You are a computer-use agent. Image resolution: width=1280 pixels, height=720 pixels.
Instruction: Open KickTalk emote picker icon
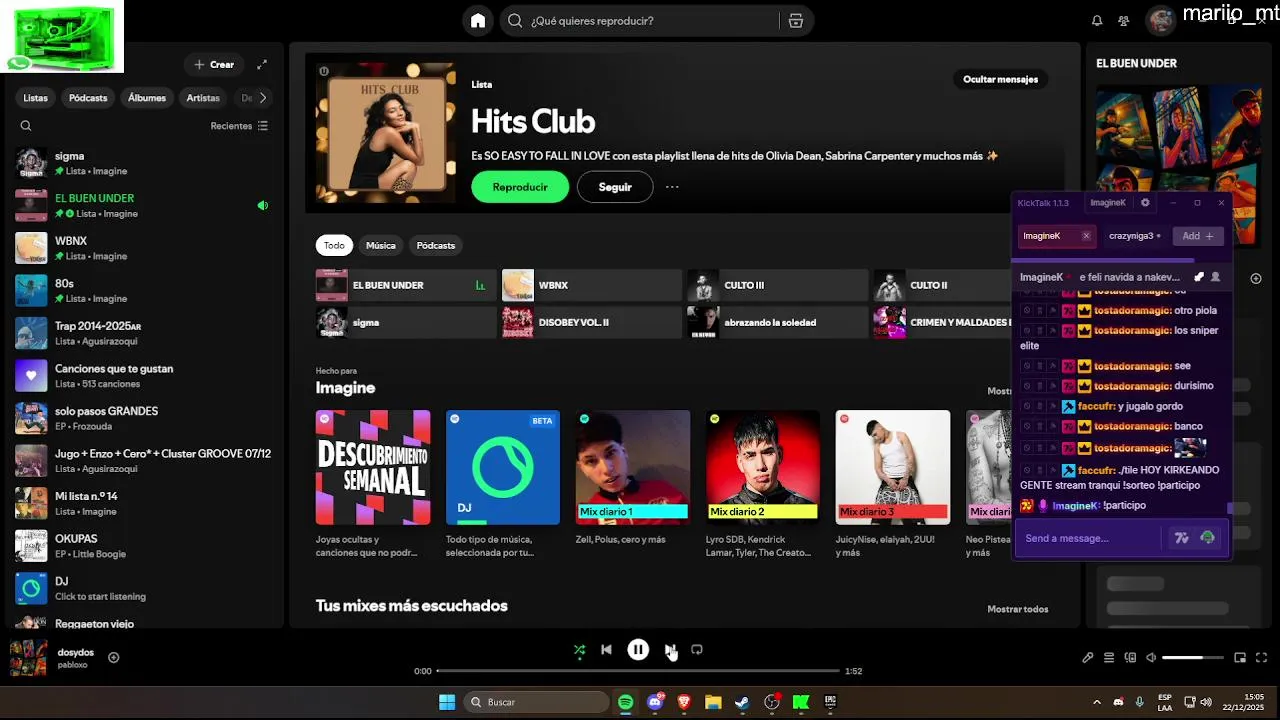[1181, 538]
